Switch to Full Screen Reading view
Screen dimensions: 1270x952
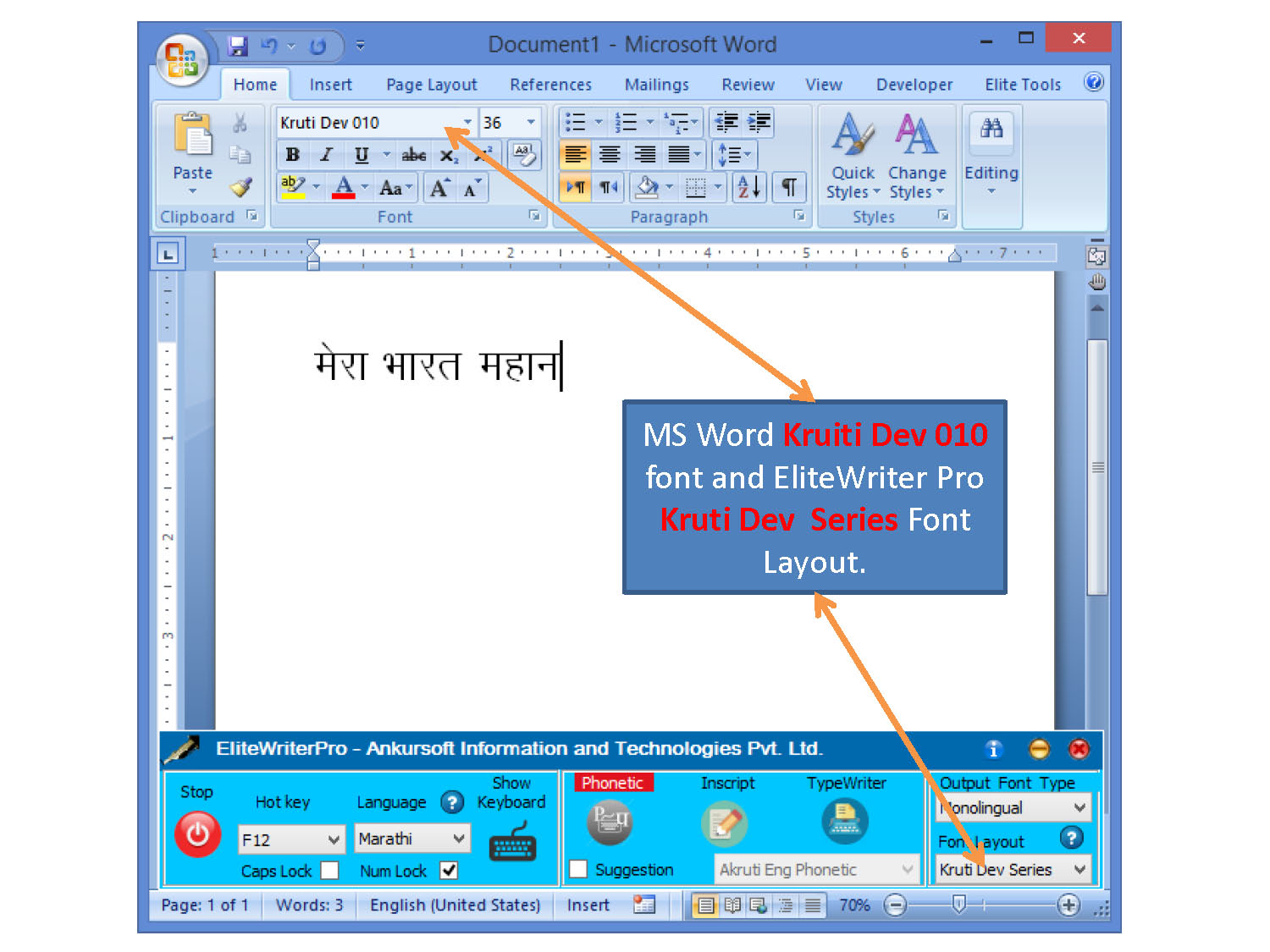tap(732, 905)
